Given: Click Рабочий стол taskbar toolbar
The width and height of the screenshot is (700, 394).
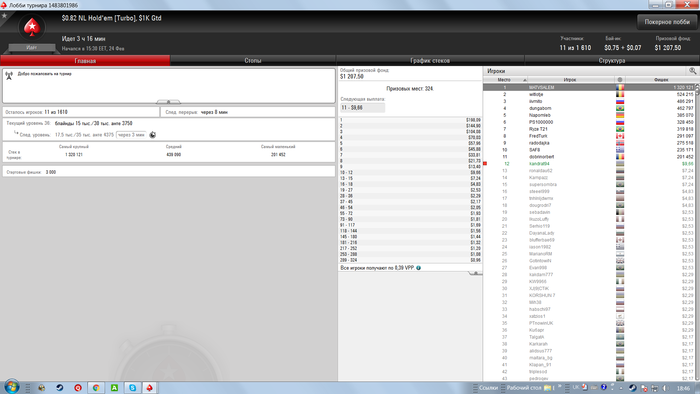Looking at the screenshot, I should point(524,388).
